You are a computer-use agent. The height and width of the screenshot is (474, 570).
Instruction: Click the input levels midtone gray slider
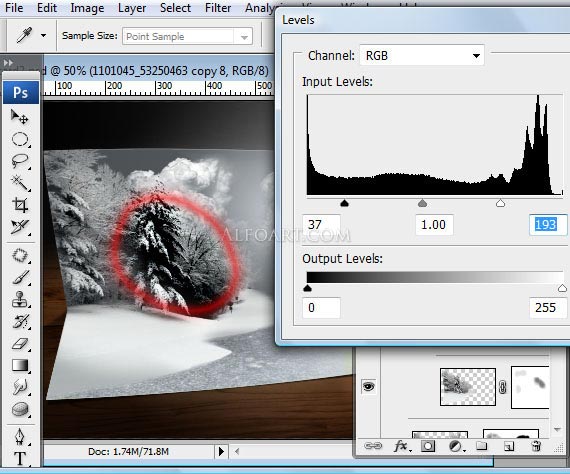(422, 203)
